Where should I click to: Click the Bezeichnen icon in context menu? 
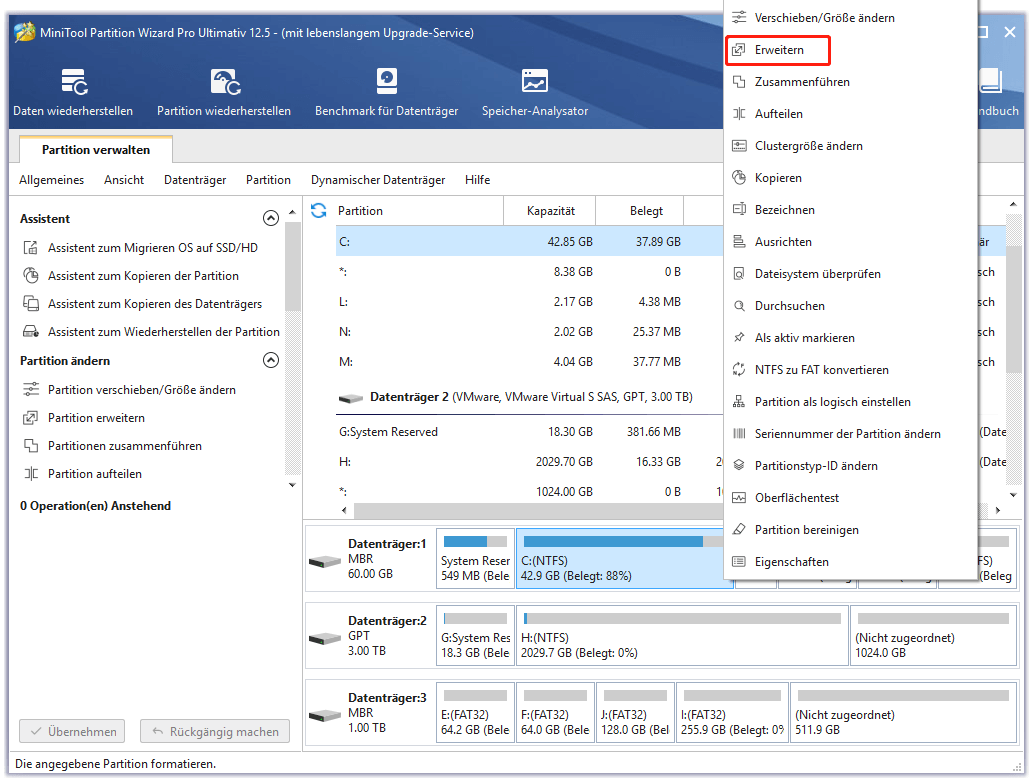739,210
